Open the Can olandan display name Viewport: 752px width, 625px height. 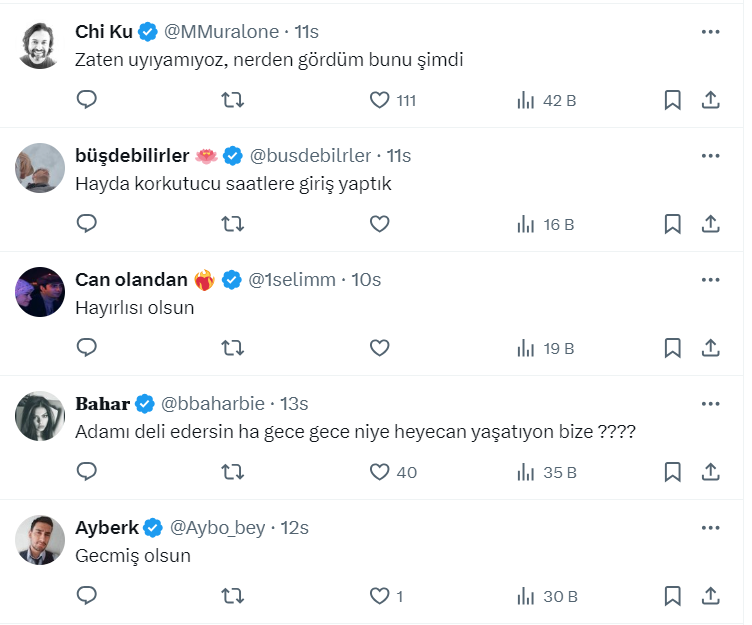pos(132,280)
